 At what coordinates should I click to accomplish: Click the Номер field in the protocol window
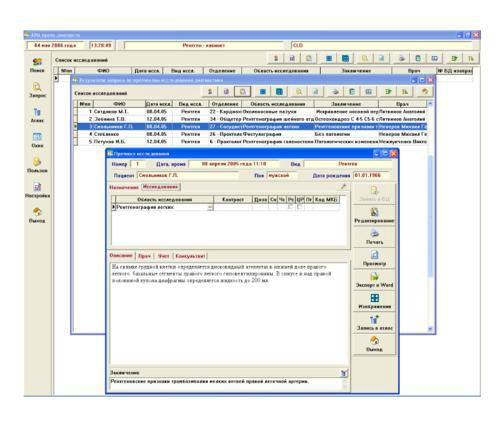(137, 164)
